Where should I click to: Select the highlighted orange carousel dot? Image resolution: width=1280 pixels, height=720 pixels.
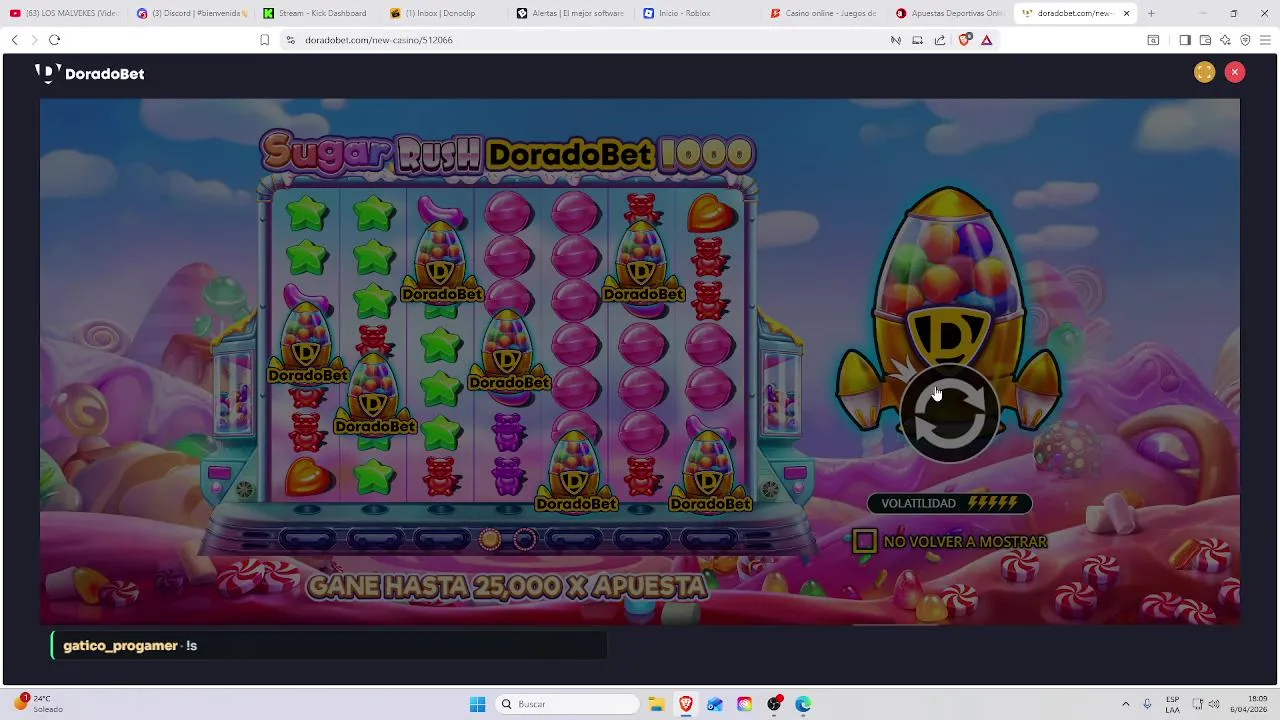click(x=489, y=540)
